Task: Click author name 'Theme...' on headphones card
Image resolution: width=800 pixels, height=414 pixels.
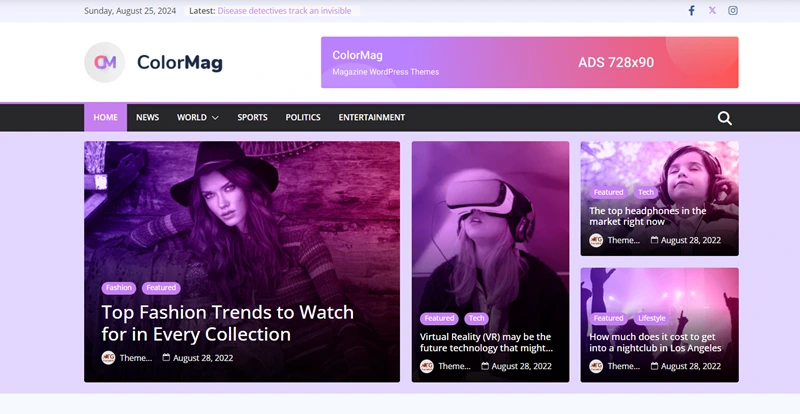Action: point(623,240)
